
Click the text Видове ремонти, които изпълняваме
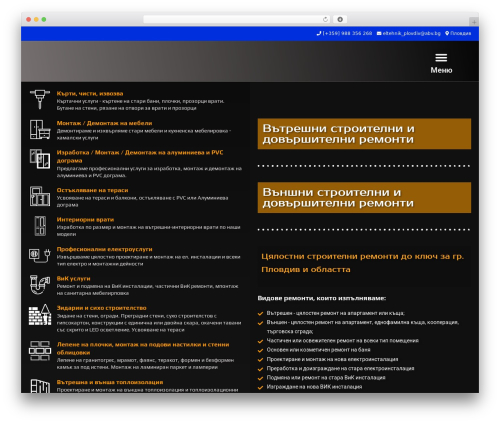(x=322, y=298)
